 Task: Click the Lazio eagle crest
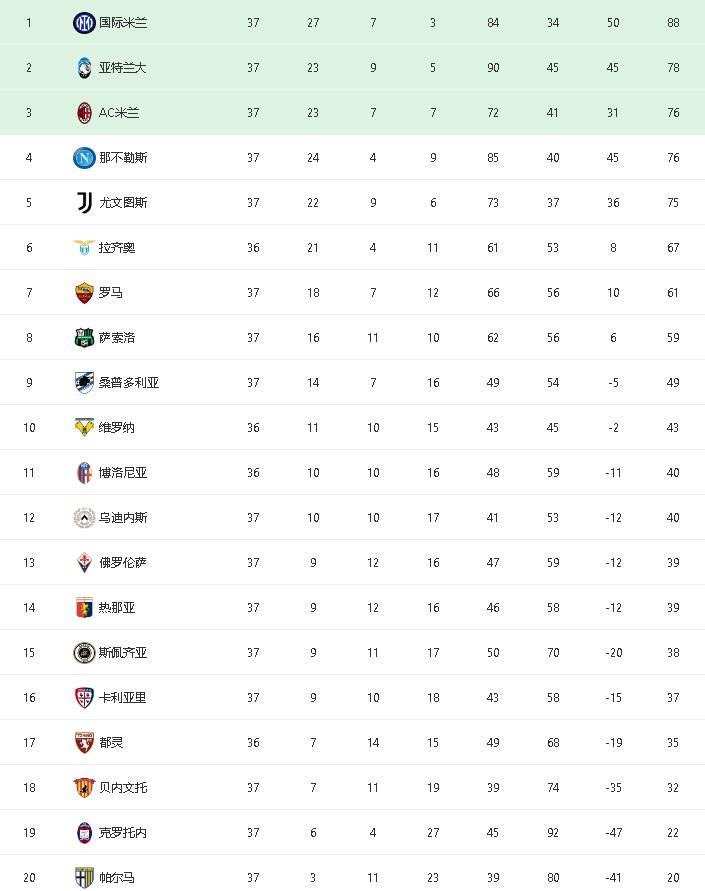(84, 247)
